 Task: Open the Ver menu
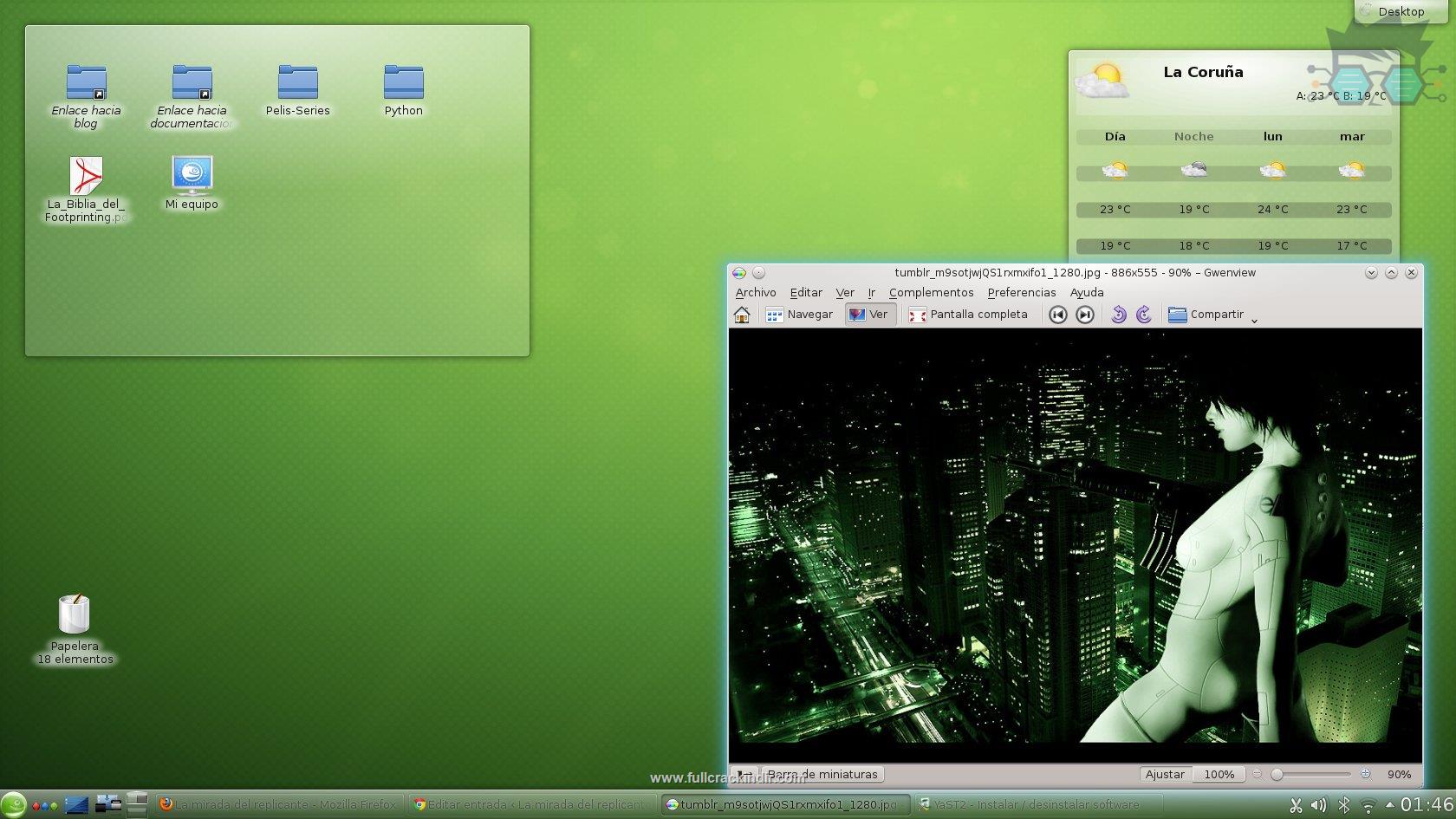click(x=845, y=293)
